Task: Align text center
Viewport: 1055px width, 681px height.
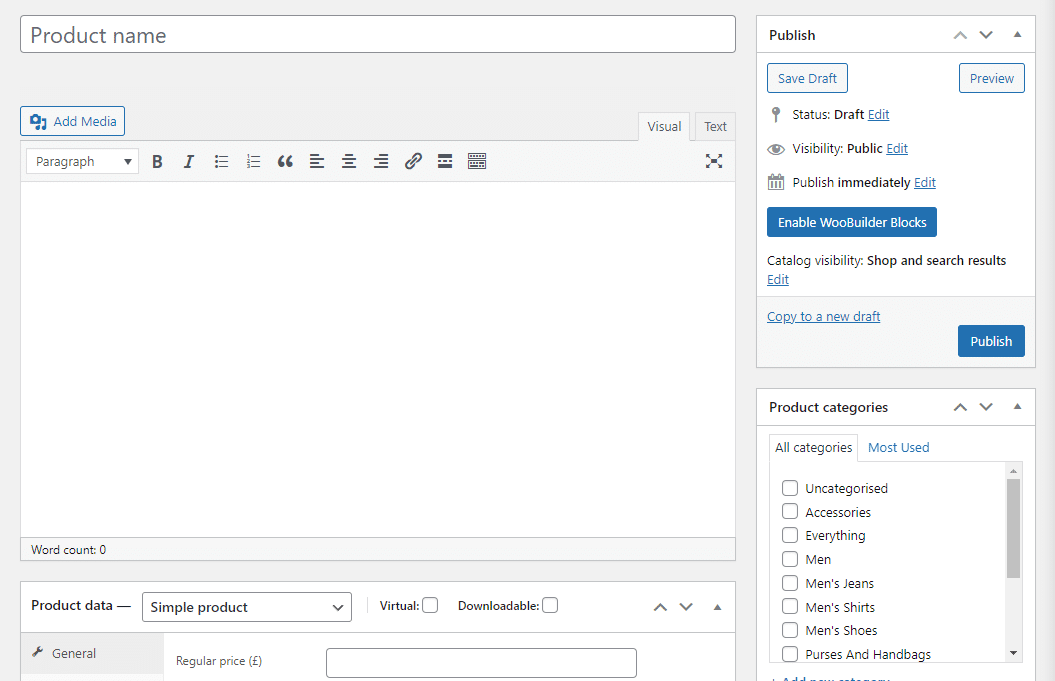Action: click(x=349, y=162)
